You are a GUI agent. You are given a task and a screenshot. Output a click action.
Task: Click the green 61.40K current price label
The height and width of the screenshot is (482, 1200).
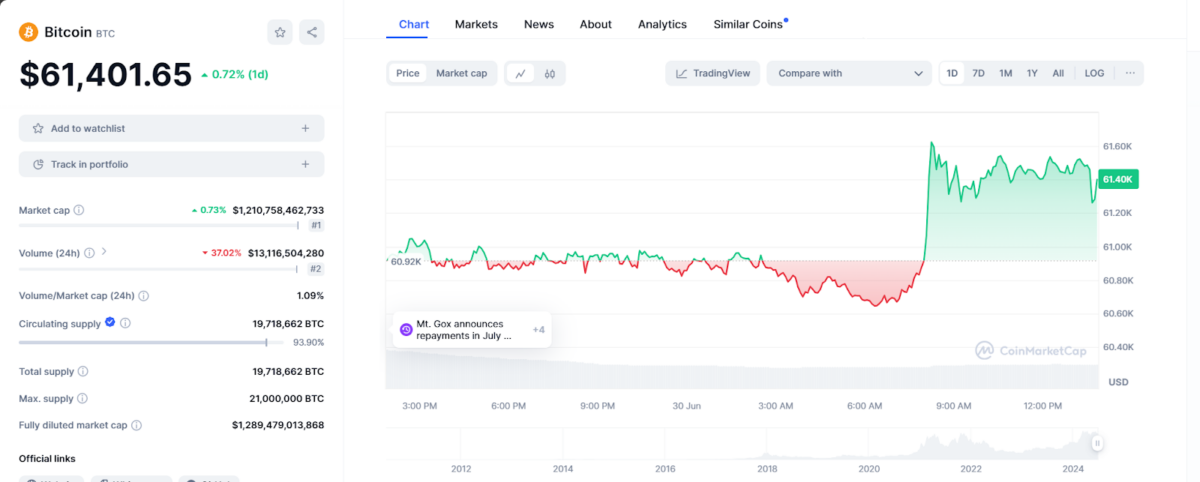coord(1118,179)
